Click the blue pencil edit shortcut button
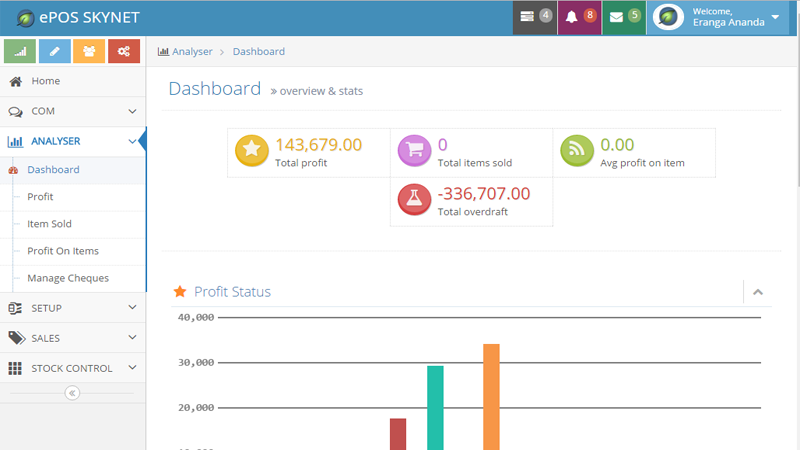 [x=55, y=51]
